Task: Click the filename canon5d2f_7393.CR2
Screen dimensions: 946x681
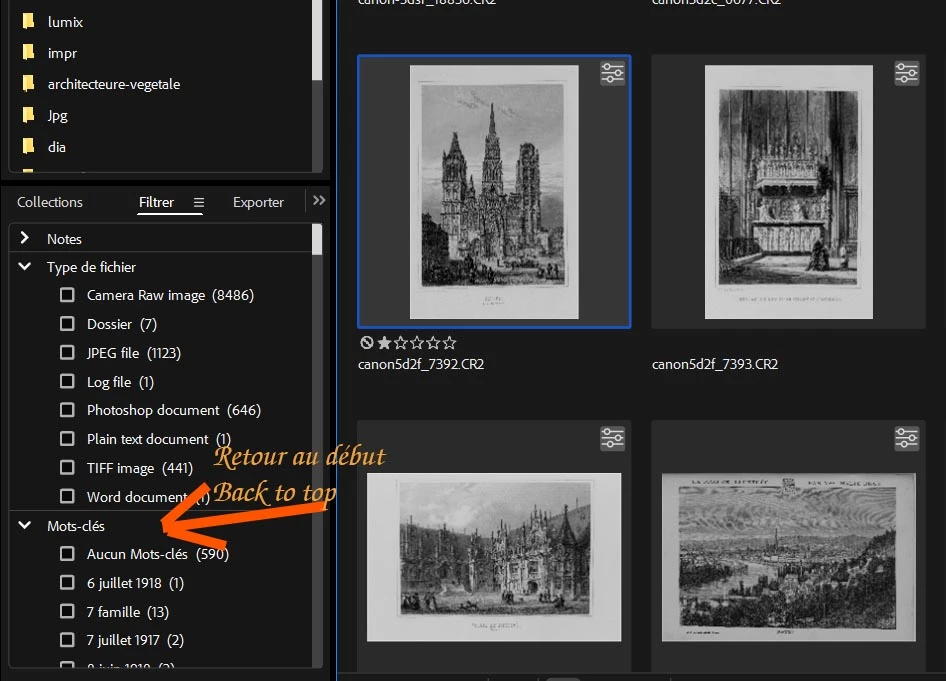Action: tap(715, 364)
